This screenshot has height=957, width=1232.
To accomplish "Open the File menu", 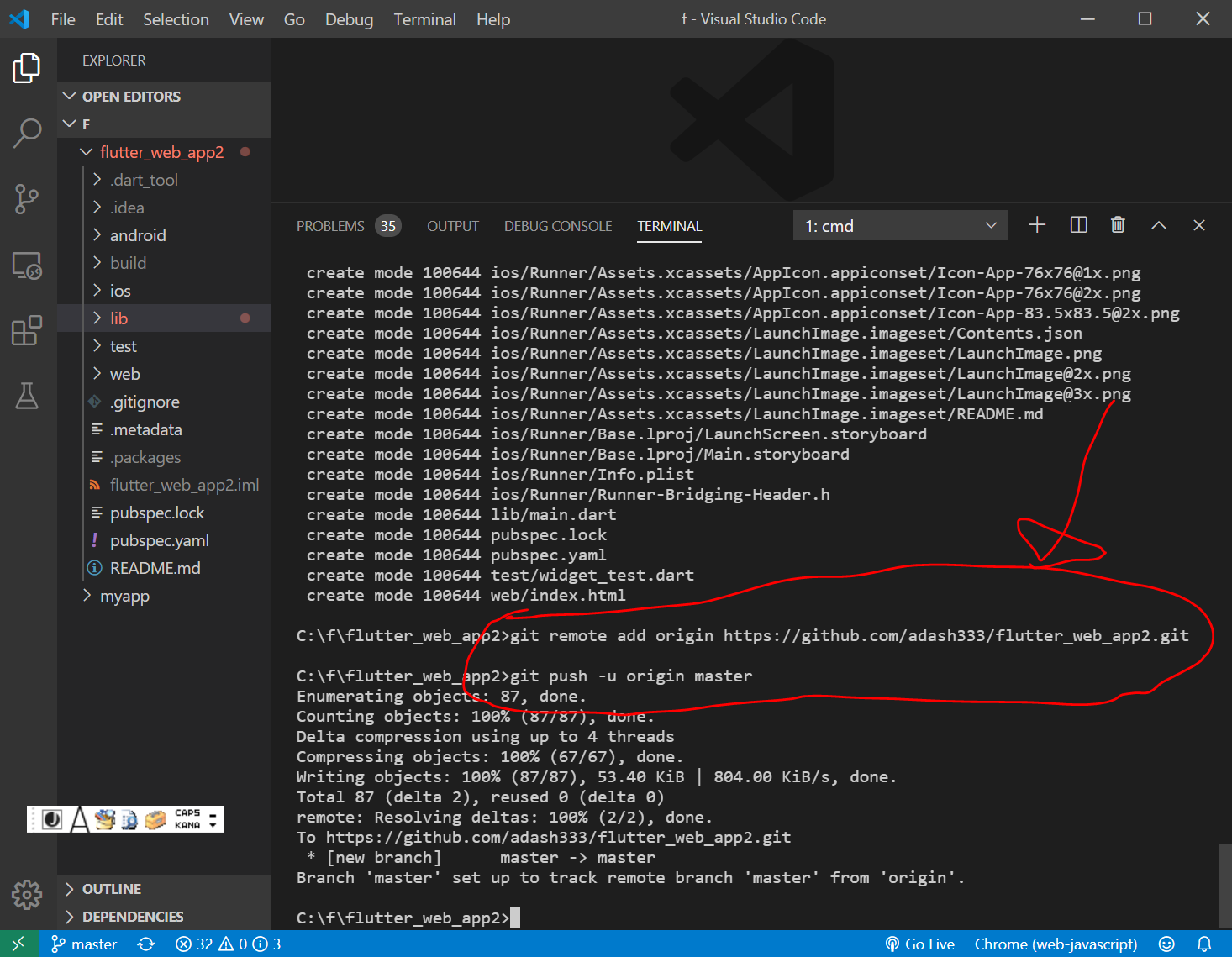I will (63, 19).
